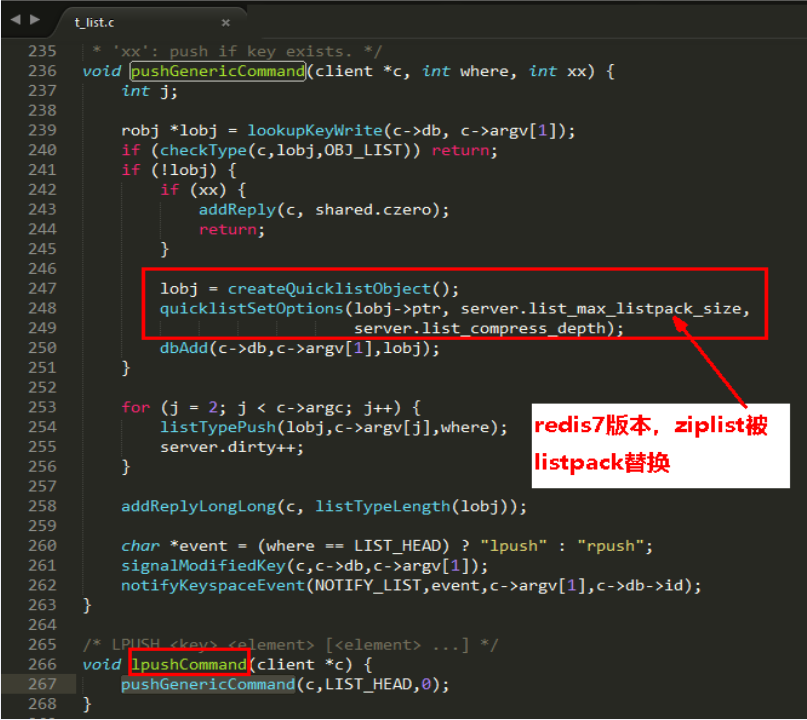The image size is (807, 720).
Task: Click listTypePush call on line 254
Action: 218,427
